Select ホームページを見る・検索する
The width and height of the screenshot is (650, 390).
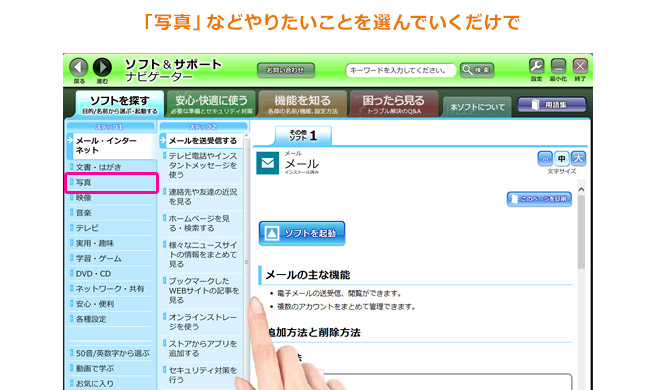[x=201, y=223]
